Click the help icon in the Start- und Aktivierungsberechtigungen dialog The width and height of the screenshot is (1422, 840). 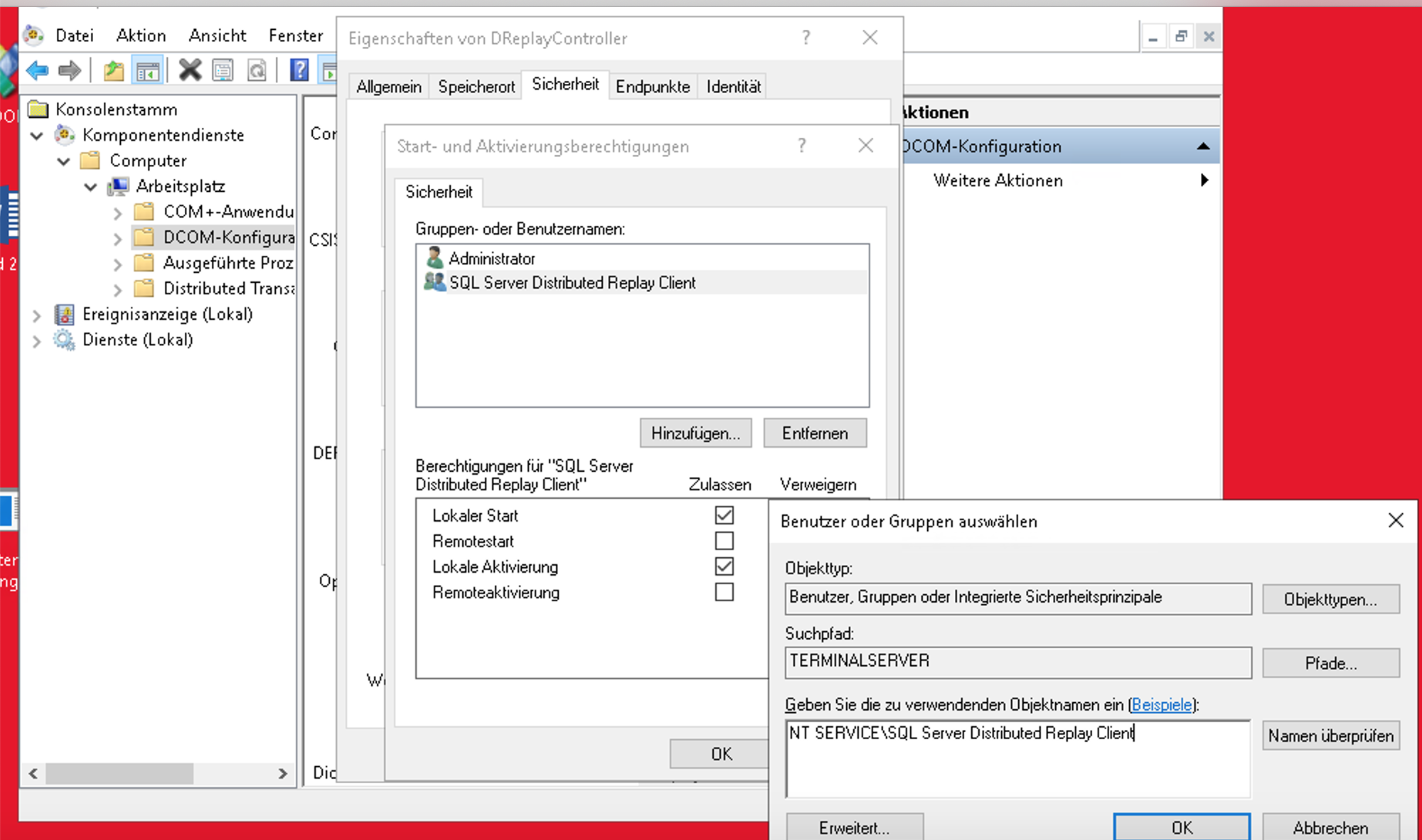801,145
